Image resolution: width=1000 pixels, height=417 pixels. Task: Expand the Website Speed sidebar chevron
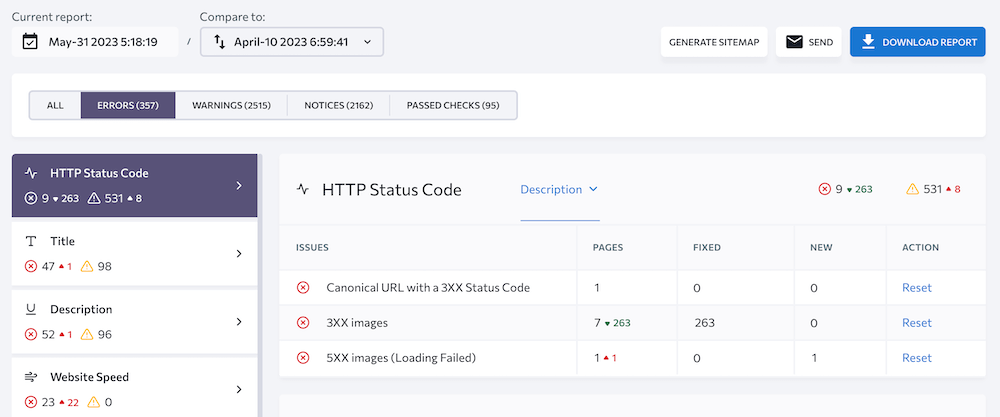click(x=238, y=389)
